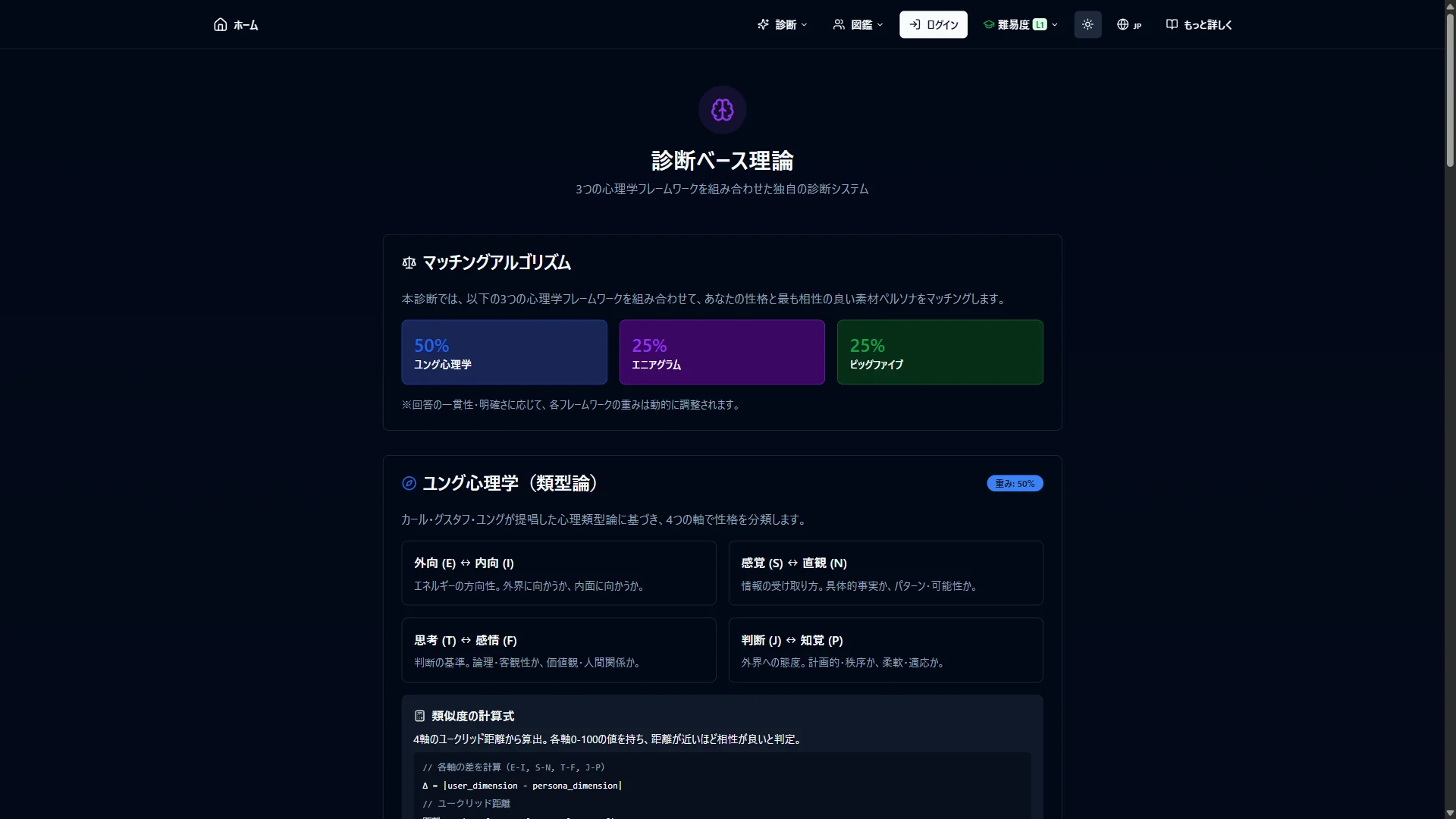Click the home house icon
The width and height of the screenshot is (1456, 819).
[x=220, y=24]
